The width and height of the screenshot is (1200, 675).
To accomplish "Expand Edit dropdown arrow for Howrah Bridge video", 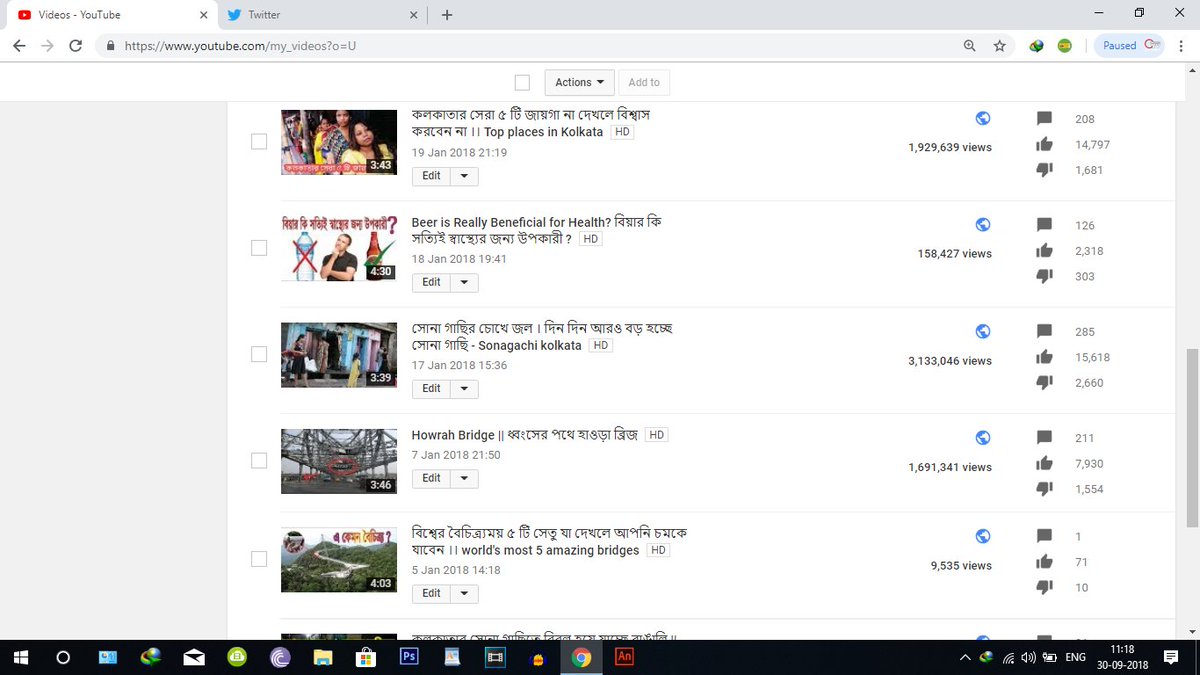I will tap(464, 479).
